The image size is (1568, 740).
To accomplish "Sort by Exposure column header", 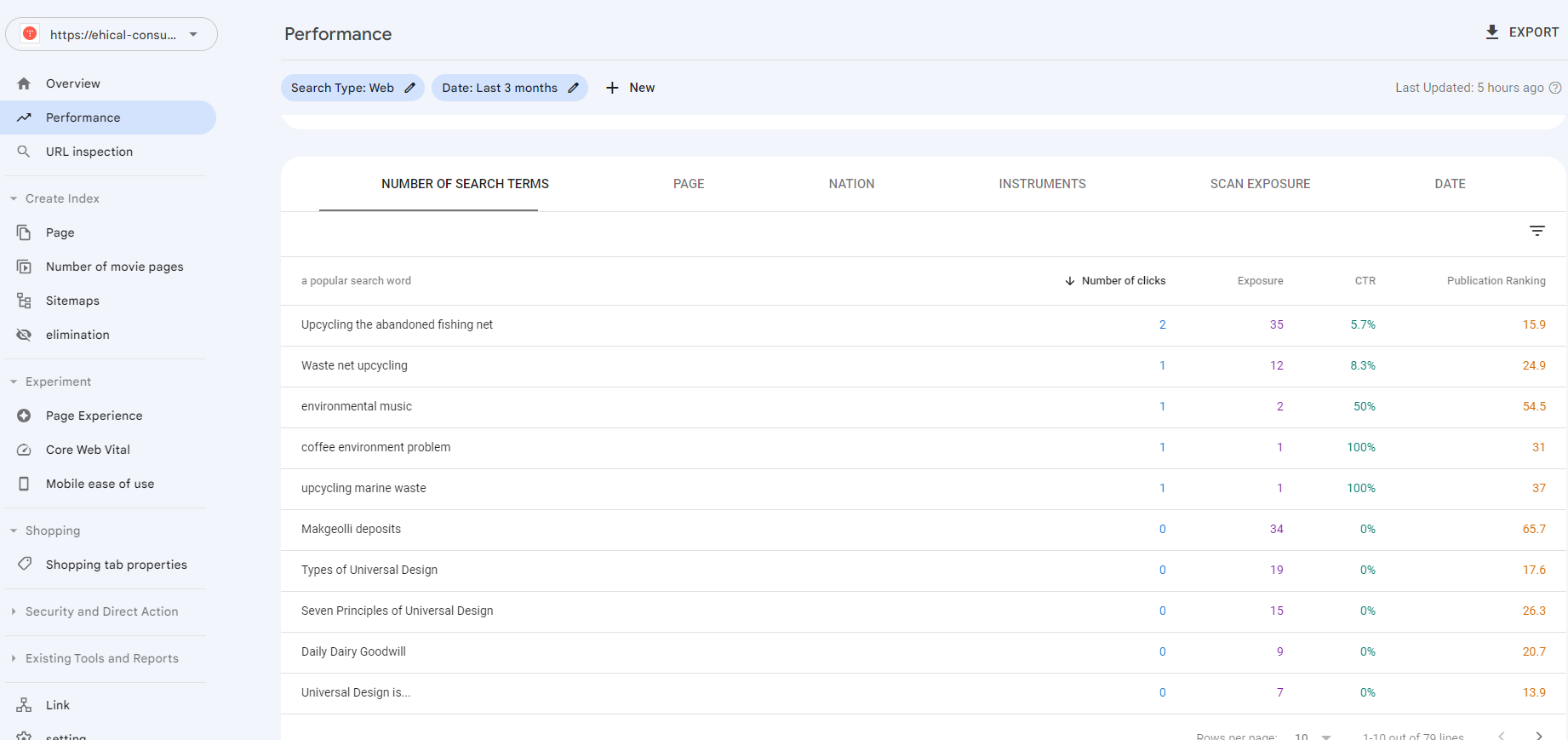I will point(1260,281).
